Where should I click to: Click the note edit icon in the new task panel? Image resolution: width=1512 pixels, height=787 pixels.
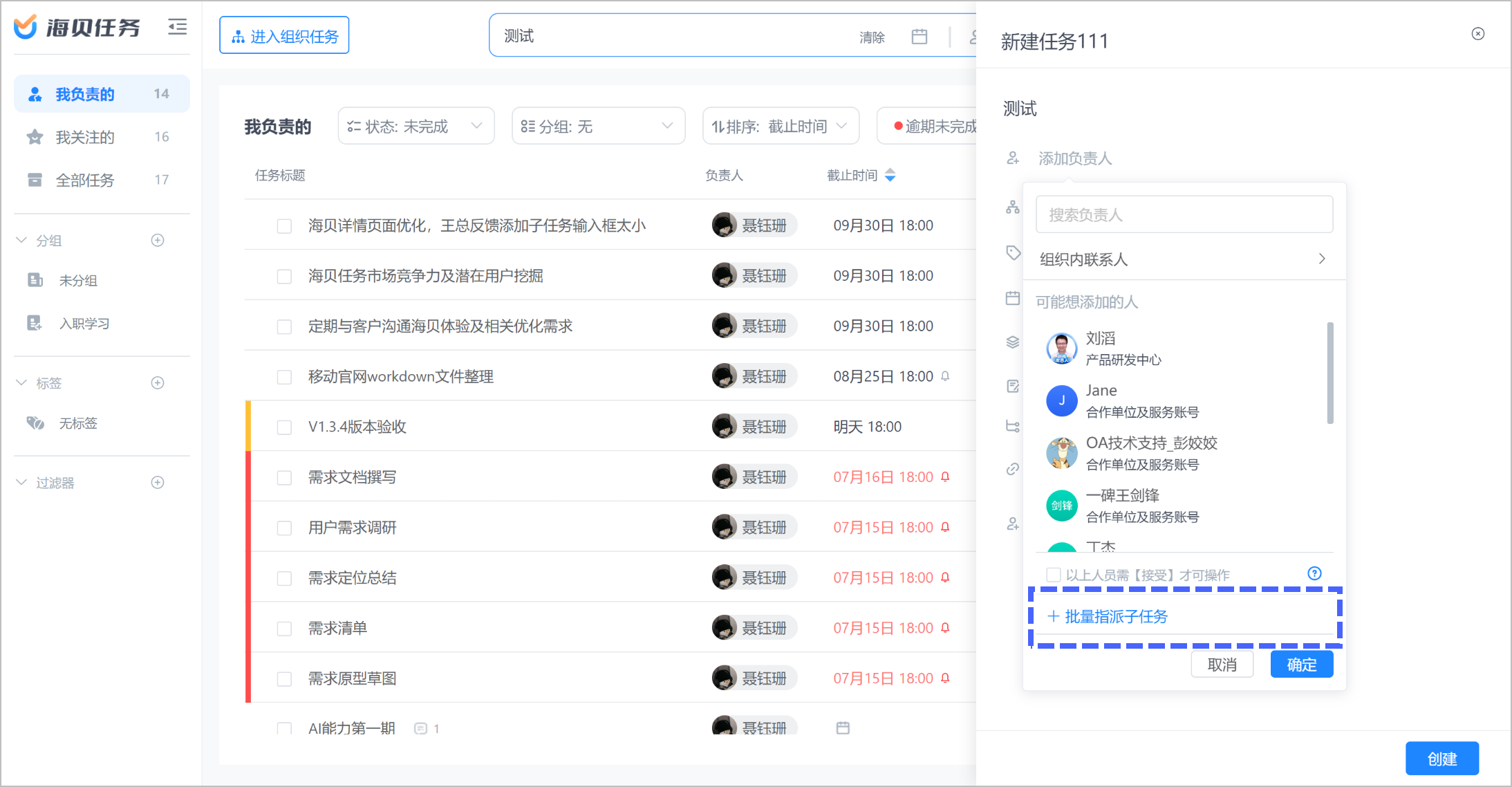[1013, 386]
